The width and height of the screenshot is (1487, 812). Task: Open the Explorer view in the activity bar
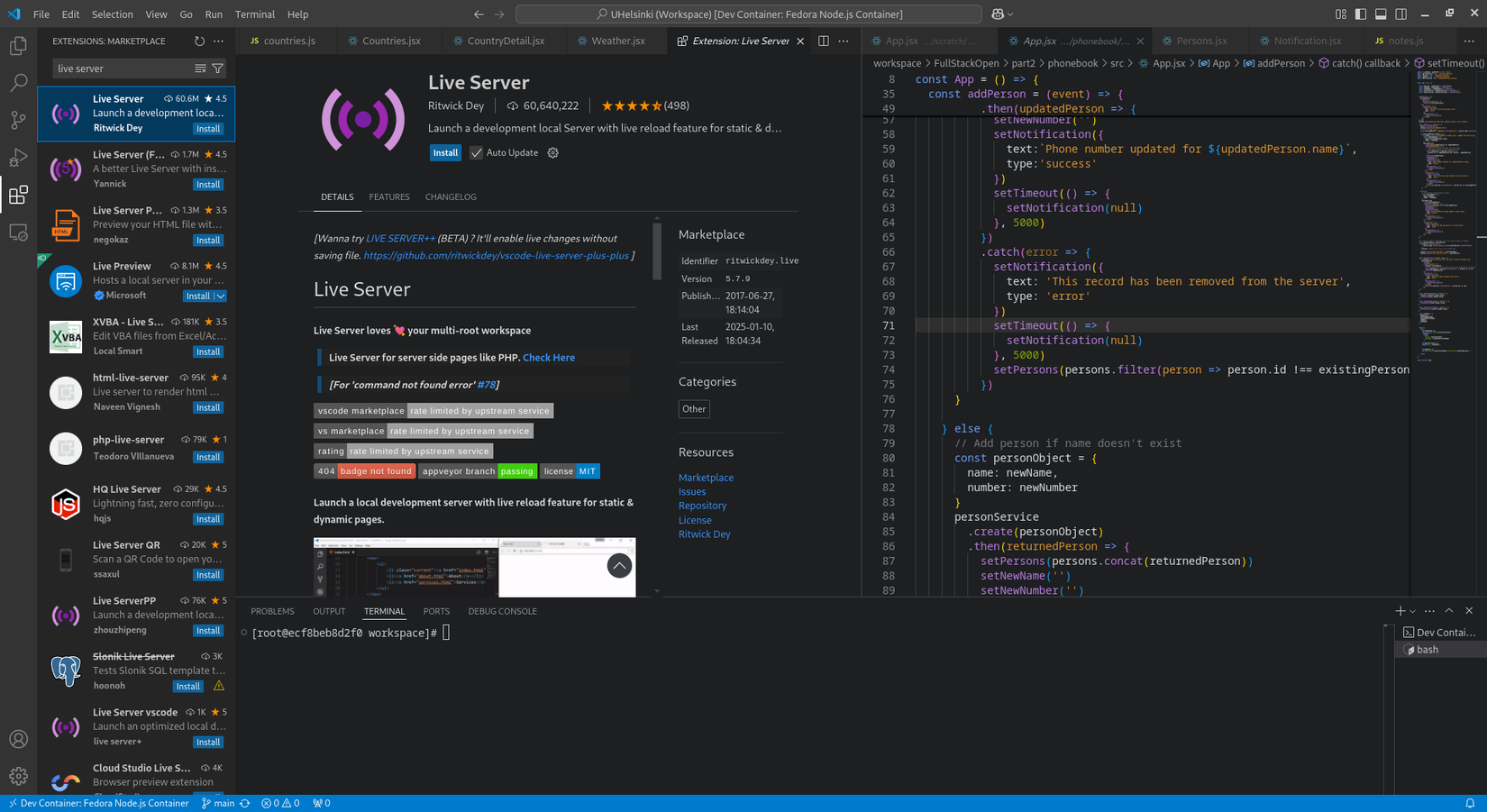18,45
